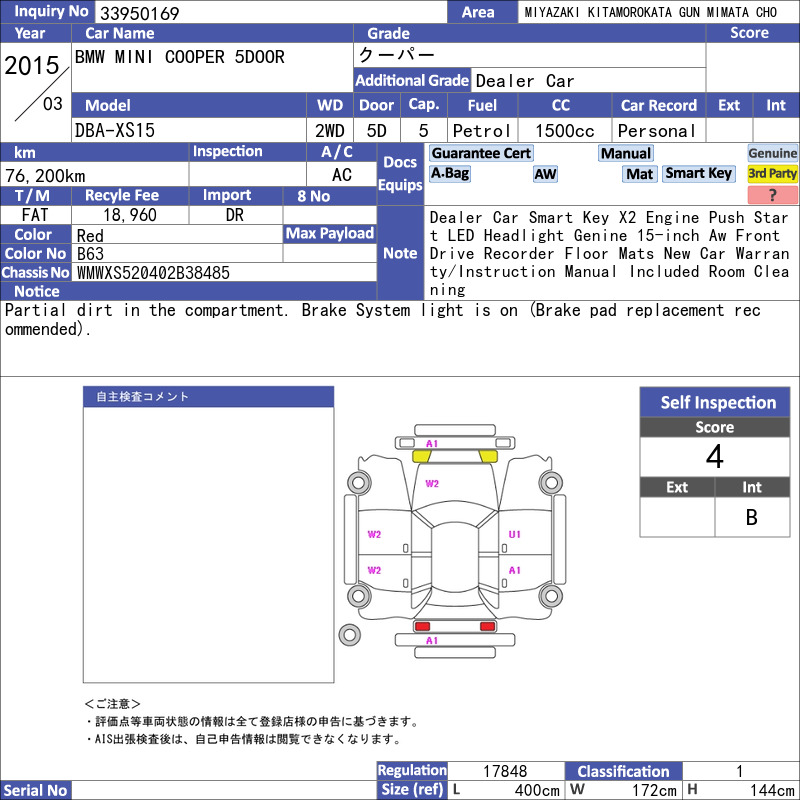
Task: Click the W2 mark opposite door A1
Action: [x=374, y=570]
